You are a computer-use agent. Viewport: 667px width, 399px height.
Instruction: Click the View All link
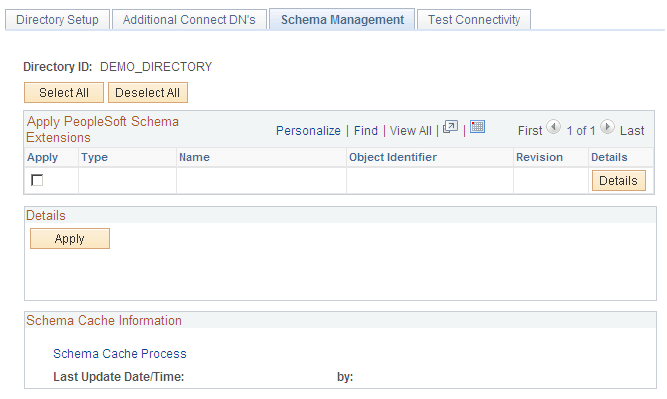coord(410,131)
